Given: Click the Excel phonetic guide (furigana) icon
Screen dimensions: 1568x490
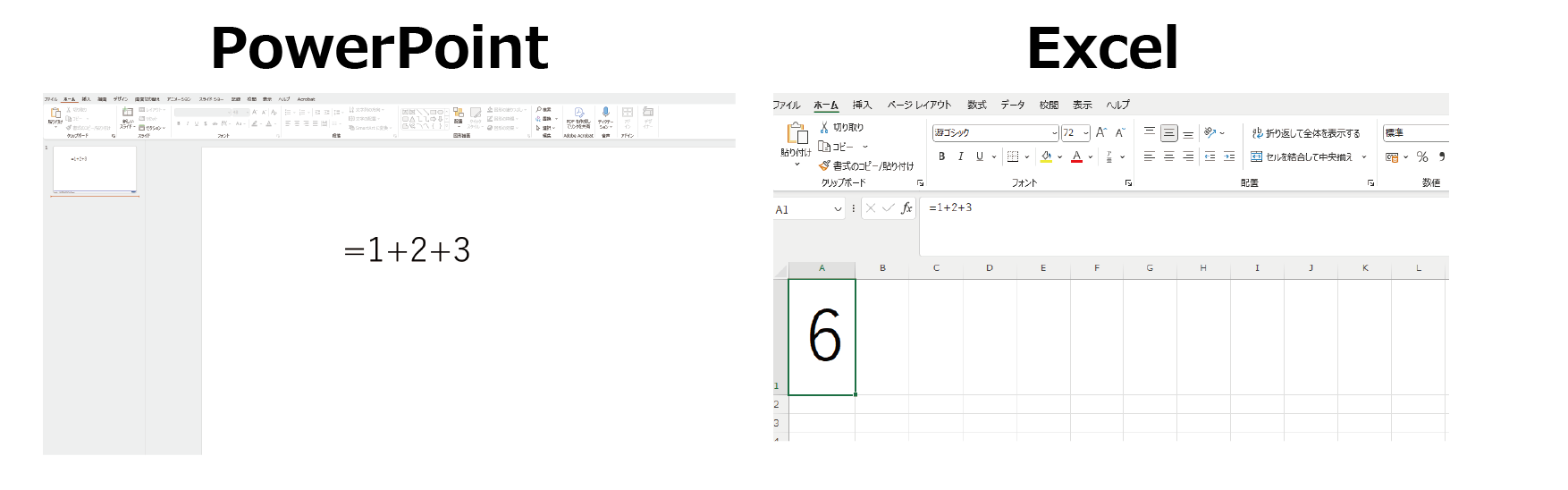Looking at the screenshot, I should pyautogui.click(x=1109, y=156).
